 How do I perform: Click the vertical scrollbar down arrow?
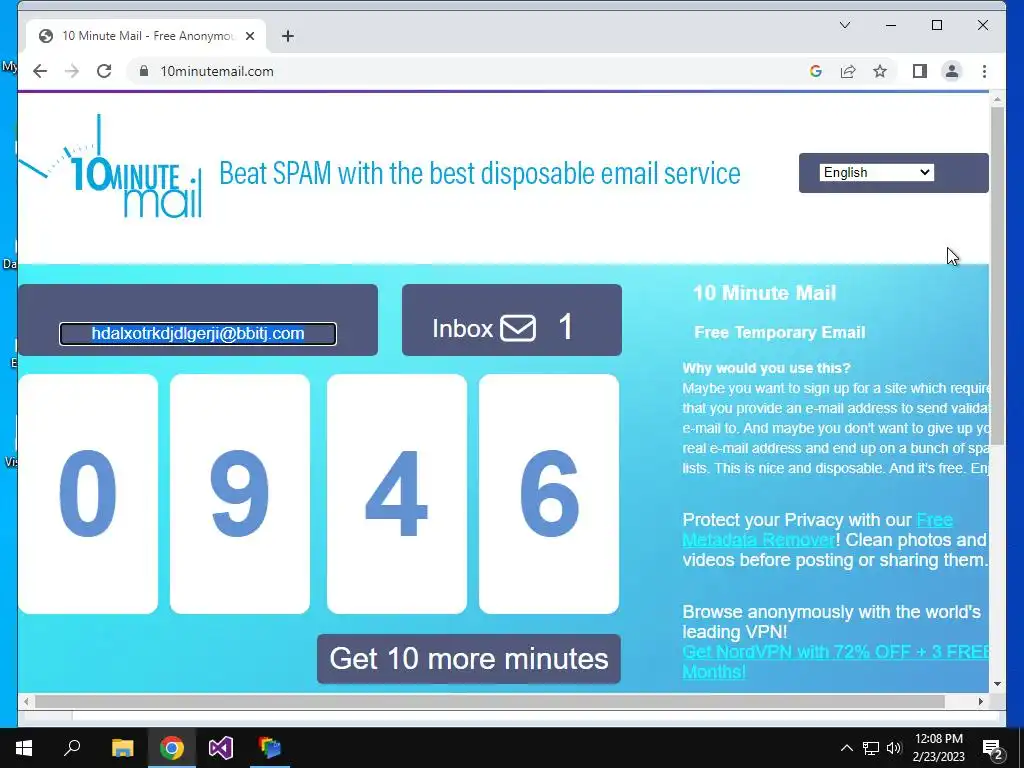coord(997,684)
